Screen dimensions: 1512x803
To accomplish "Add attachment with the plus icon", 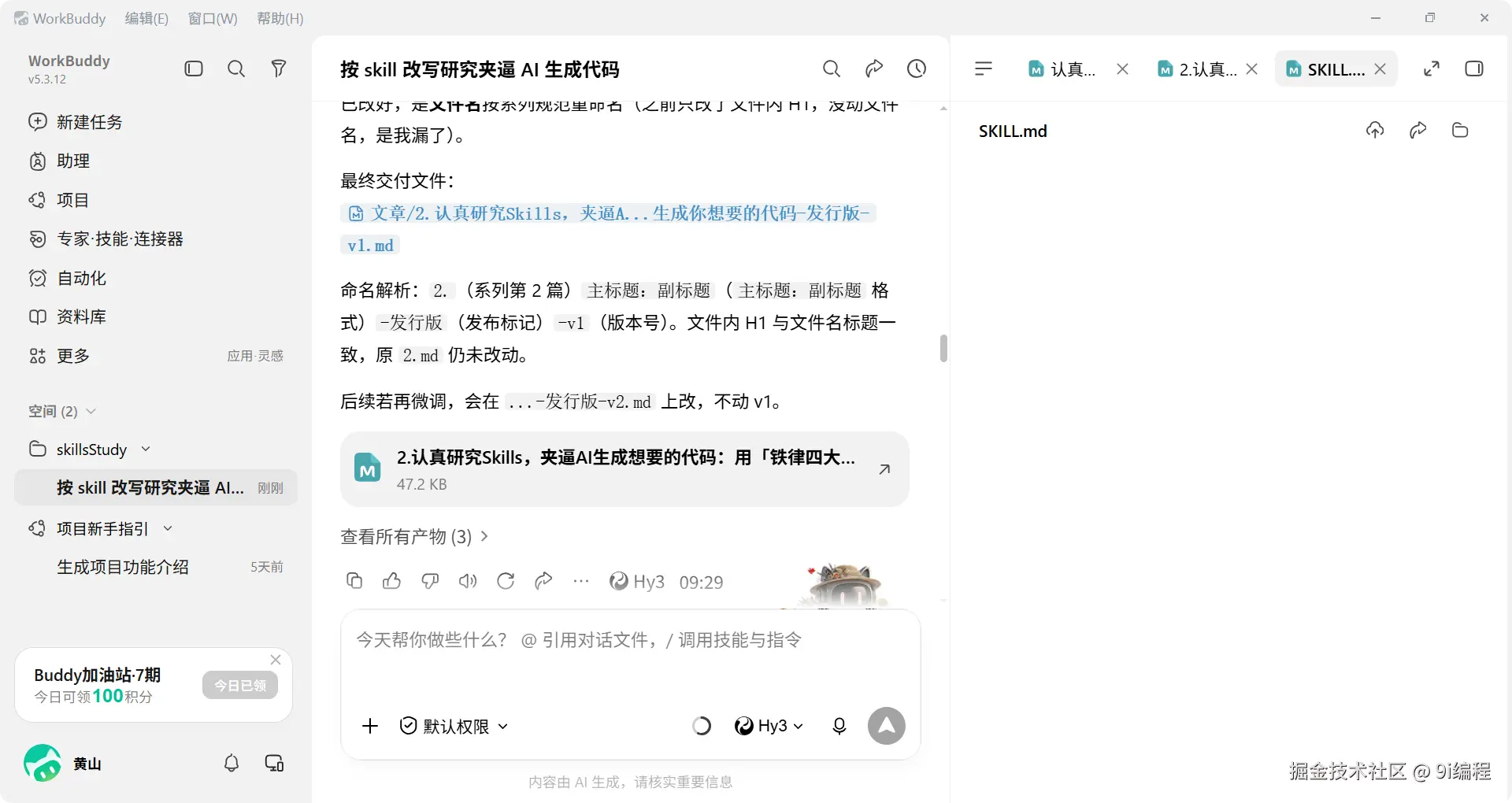I will click(x=370, y=726).
